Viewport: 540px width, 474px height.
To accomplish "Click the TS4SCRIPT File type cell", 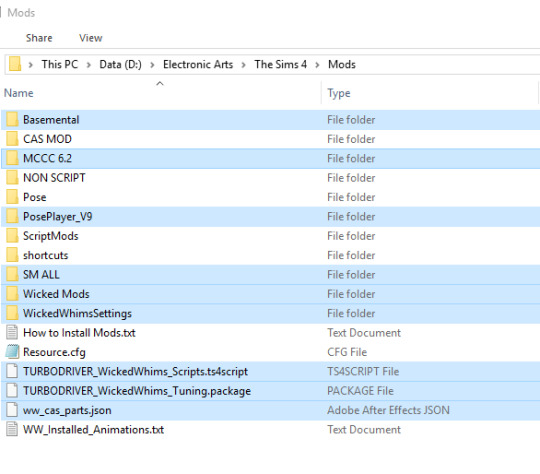I will click(x=363, y=371).
